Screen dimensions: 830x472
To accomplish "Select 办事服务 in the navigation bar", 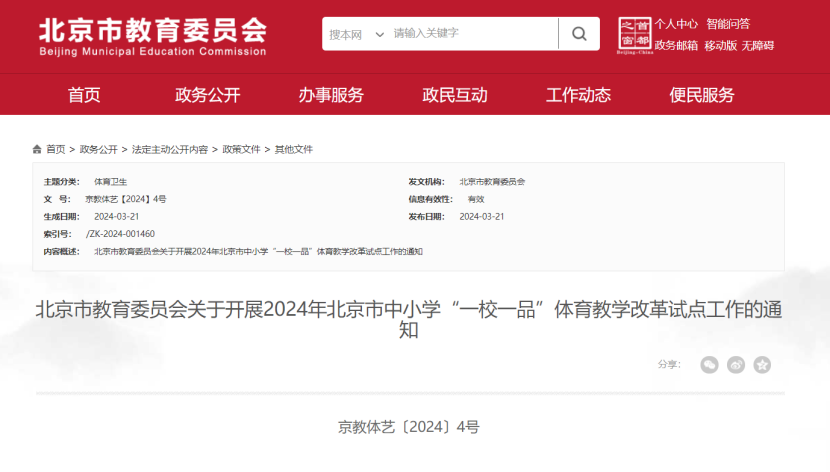I will click(x=331, y=95).
